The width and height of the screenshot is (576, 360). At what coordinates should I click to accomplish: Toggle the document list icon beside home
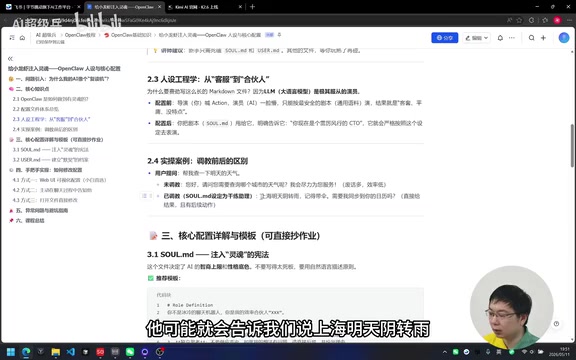point(12,38)
